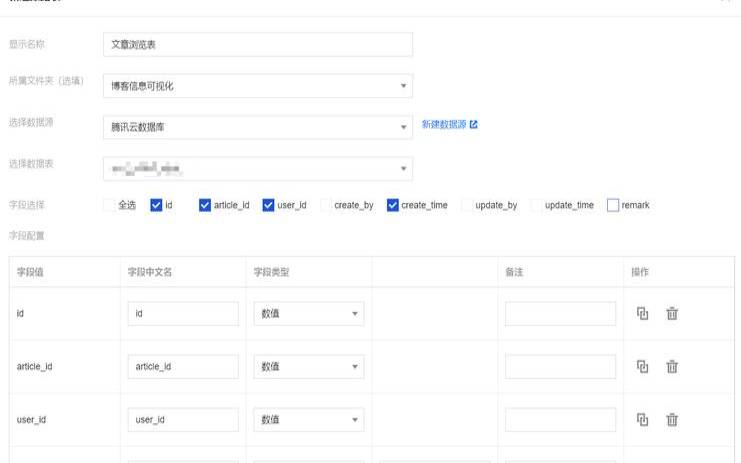Uncheck the id field checkbox
Screen dimensions: 741x463
point(156,205)
